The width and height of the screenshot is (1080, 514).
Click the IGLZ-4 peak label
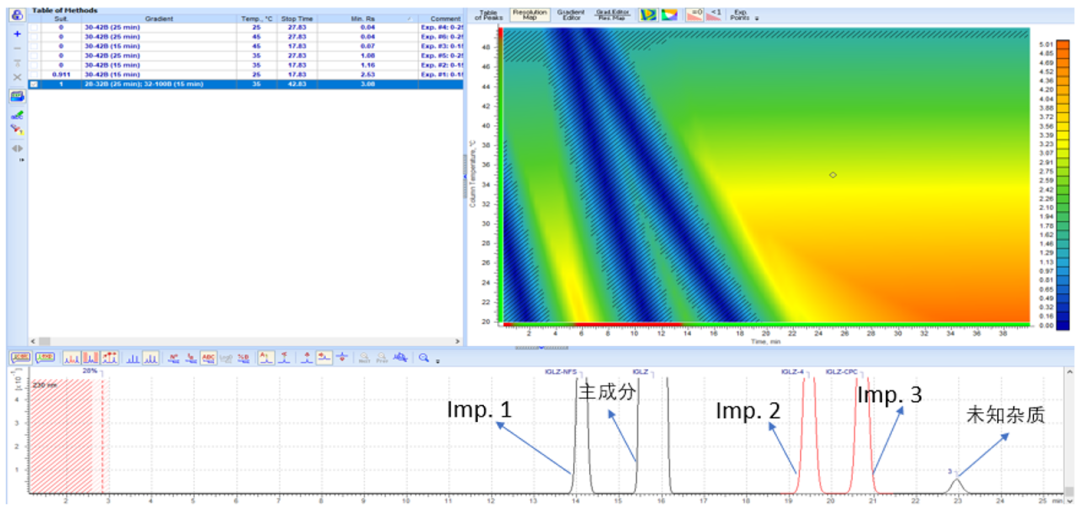pyautogui.click(x=792, y=371)
